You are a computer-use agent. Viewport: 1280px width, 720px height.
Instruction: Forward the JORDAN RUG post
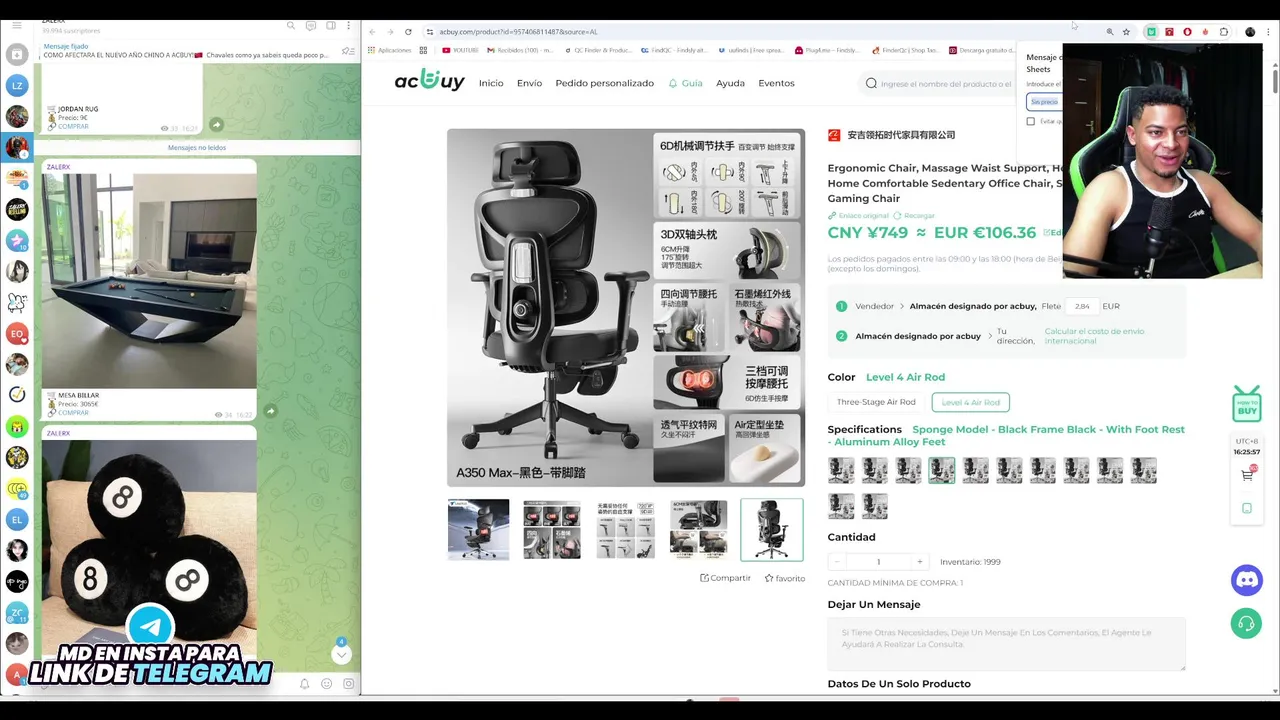point(216,125)
